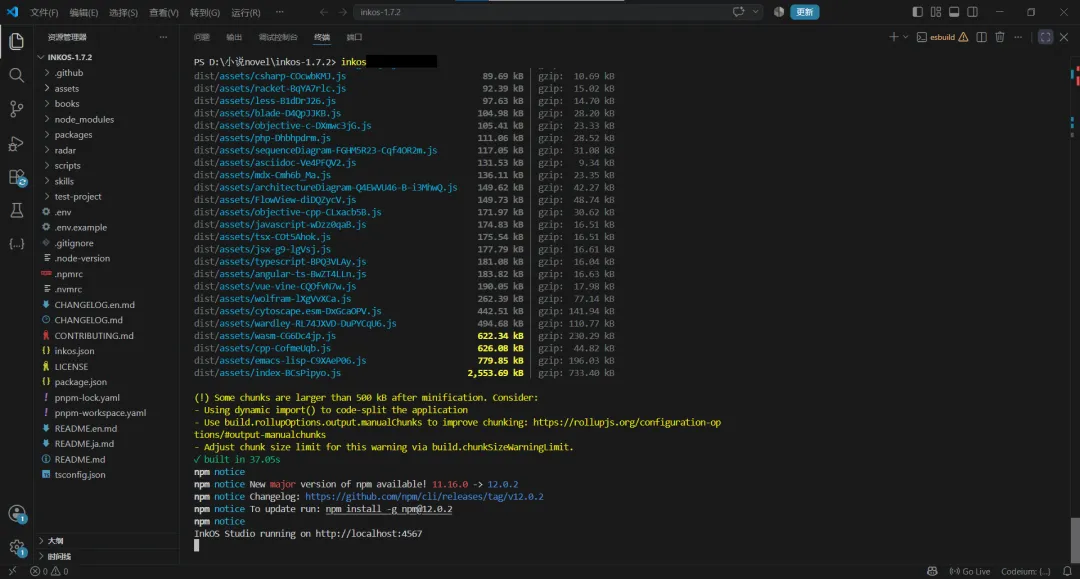Open the npm changelog GitHub link
Screen dimensions: 1080x579
(x=424, y=496)
